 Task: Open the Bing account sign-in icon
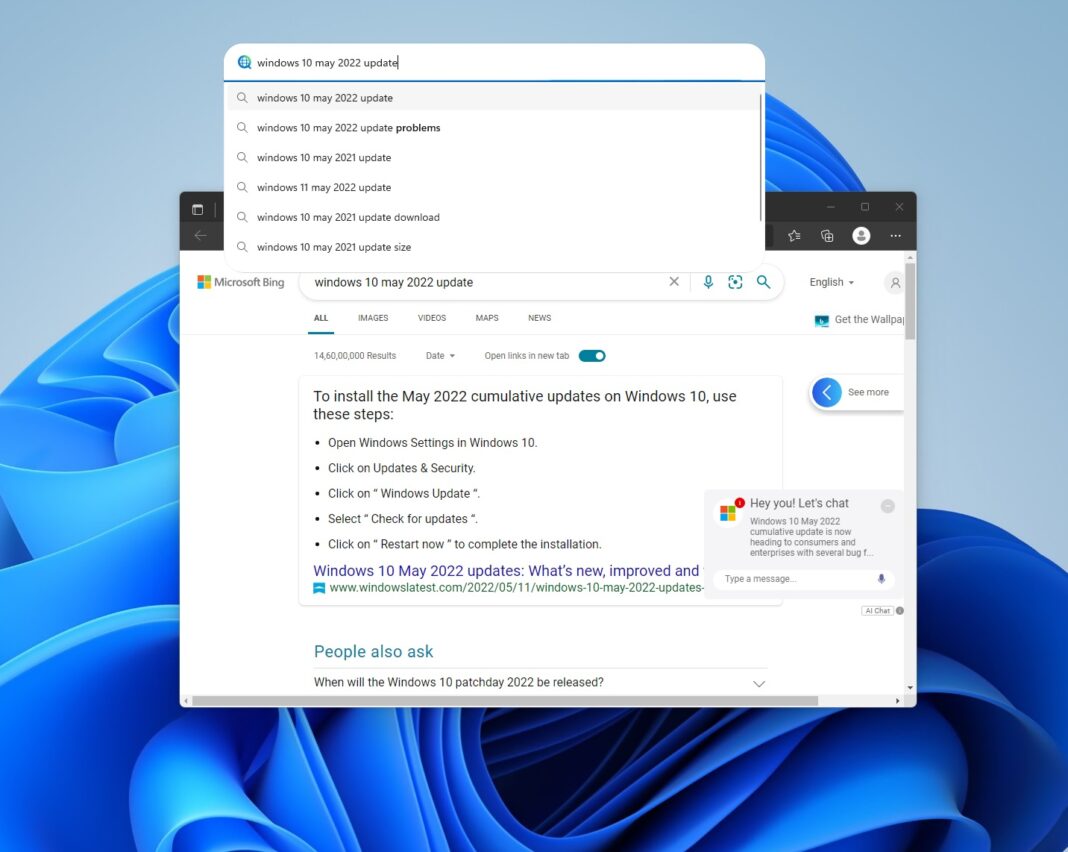[895, 283]
